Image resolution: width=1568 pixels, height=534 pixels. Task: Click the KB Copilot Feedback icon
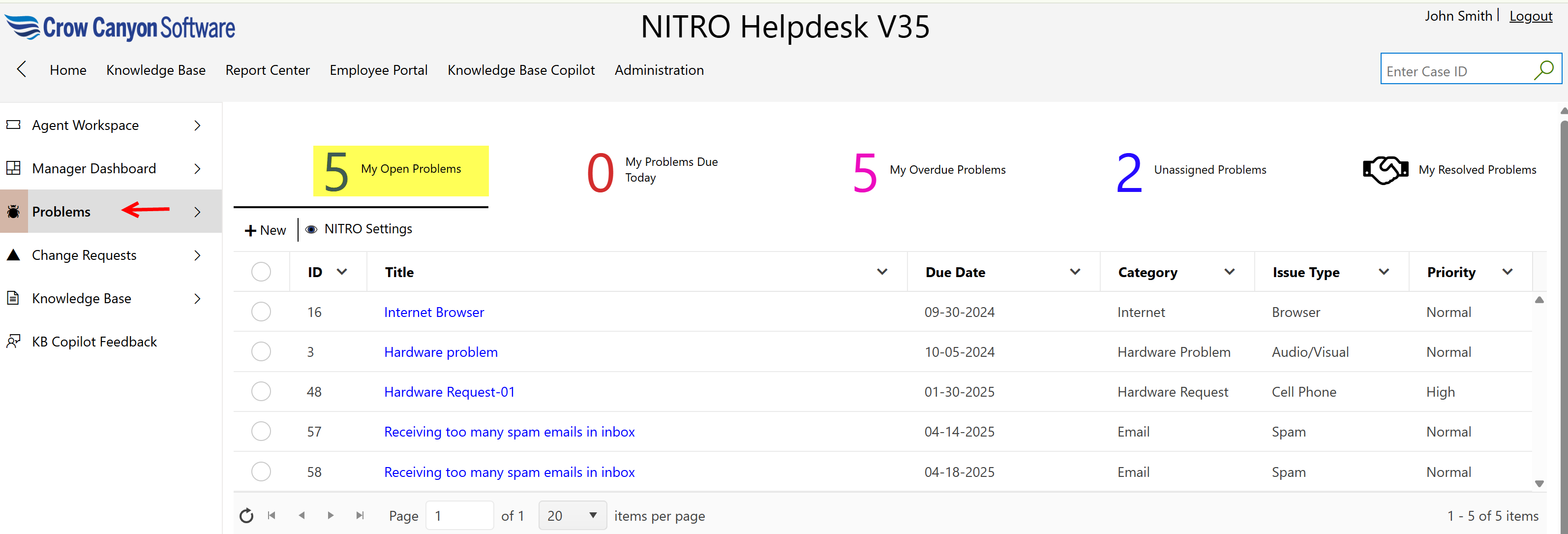[13, 342]
